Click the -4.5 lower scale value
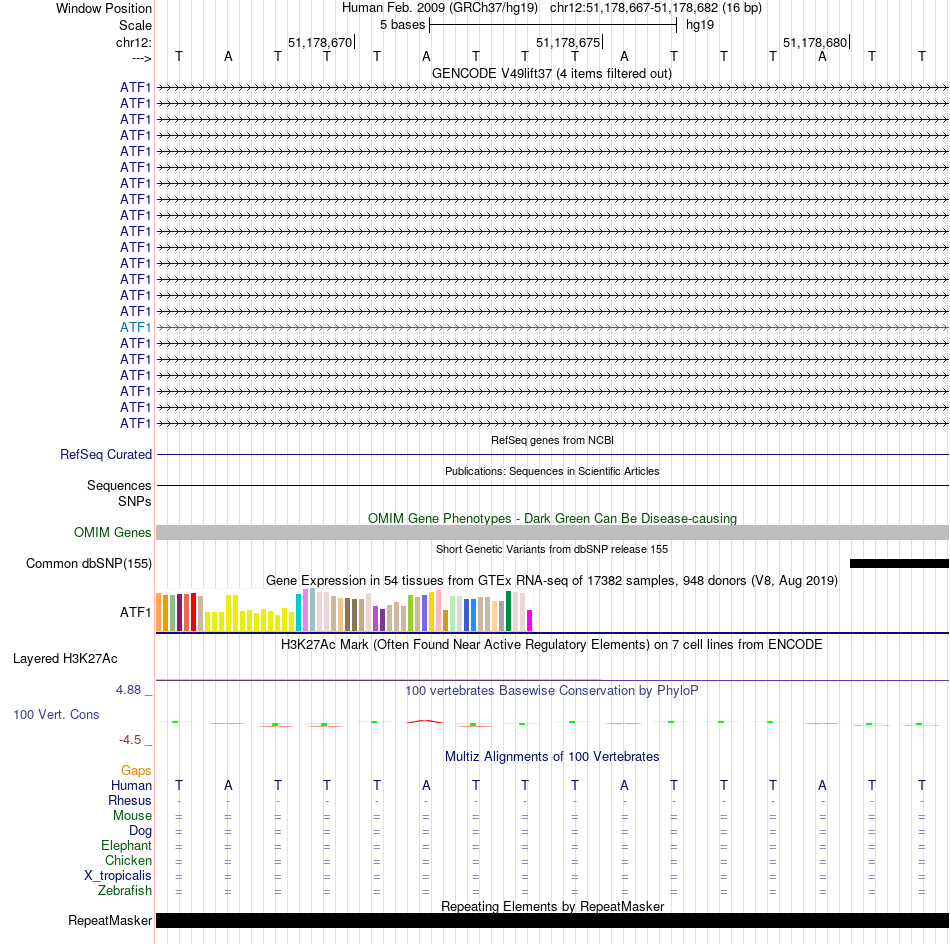This screenshot has width=950, height=944. coord(130,740)
